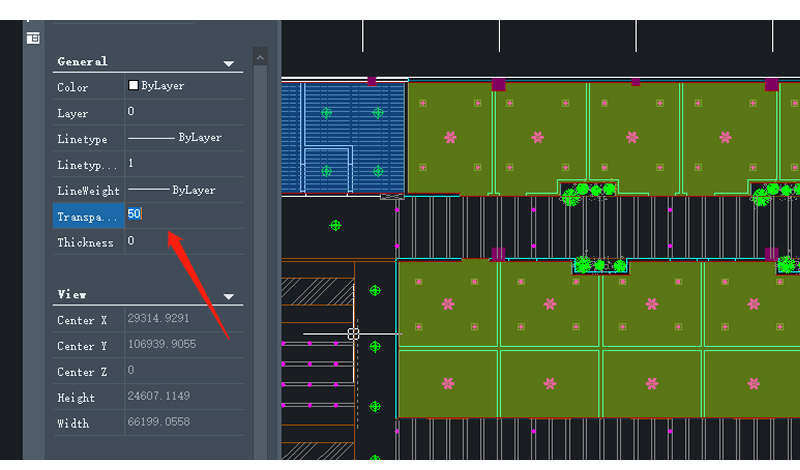800x470 pixels.
Task: Collapse the View section arrow
Action: [x=229, y=296]
